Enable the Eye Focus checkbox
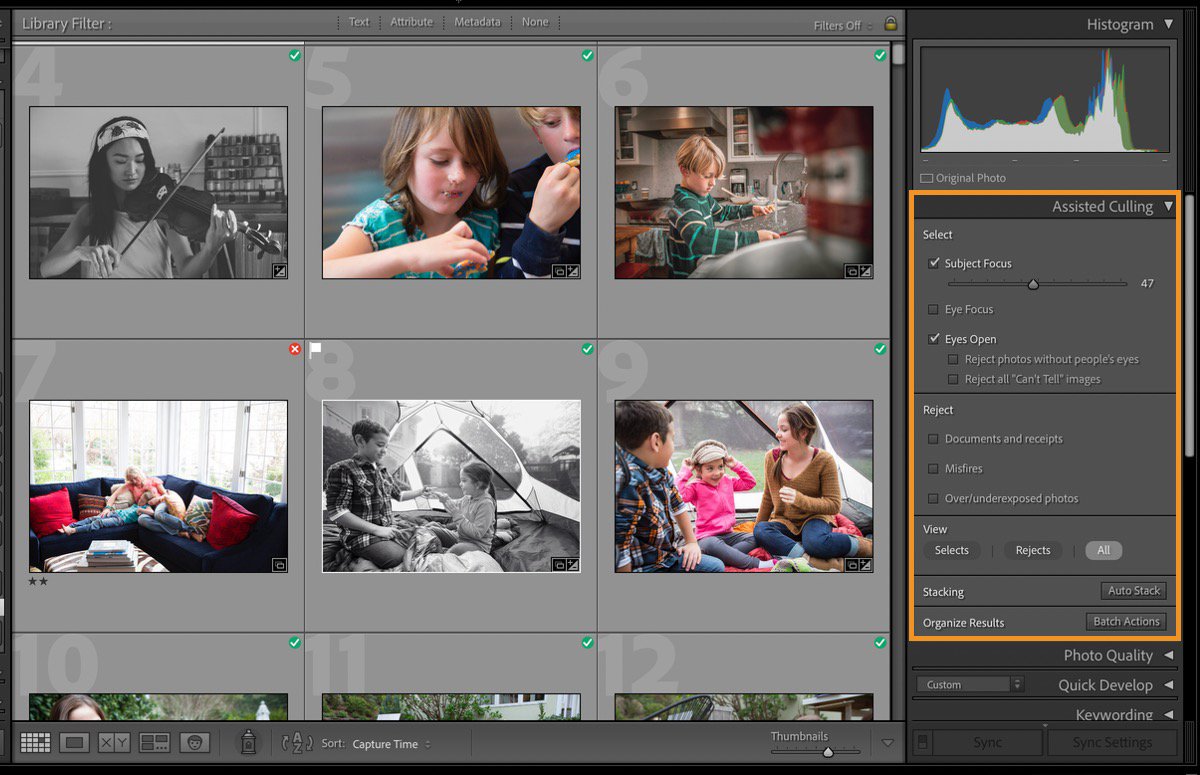The image size is (1200, 775). (x=934, y=309)
